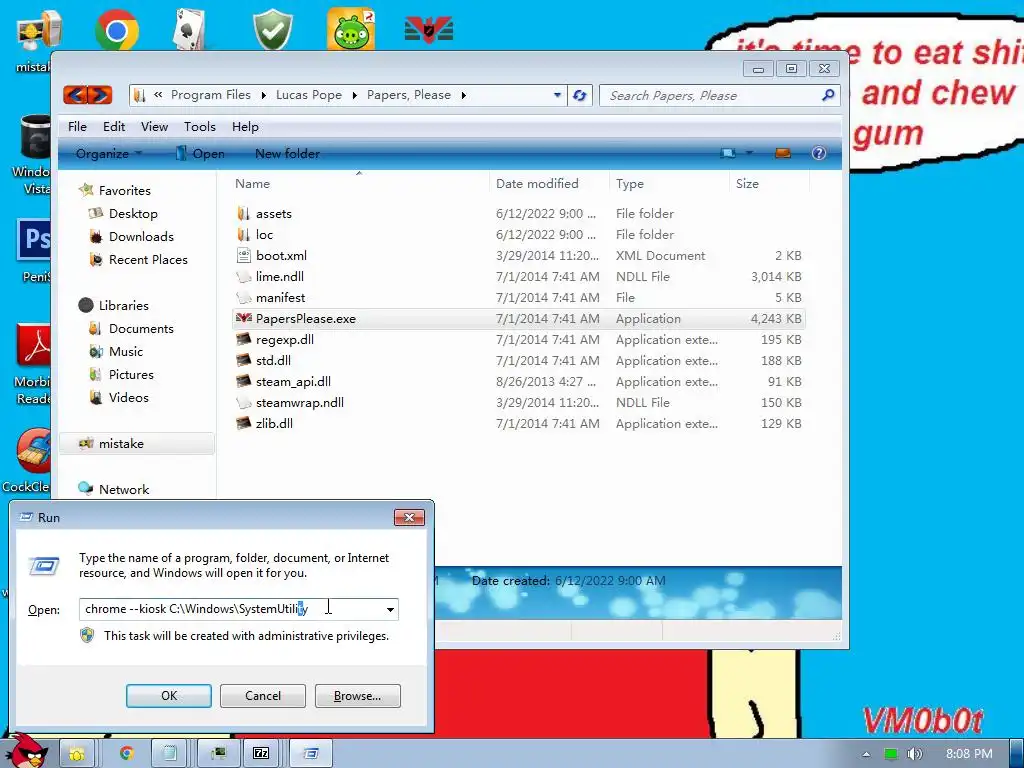1024x768 pixels.
Task: Click the volume speaker tray icon
Action: [914, 754]
